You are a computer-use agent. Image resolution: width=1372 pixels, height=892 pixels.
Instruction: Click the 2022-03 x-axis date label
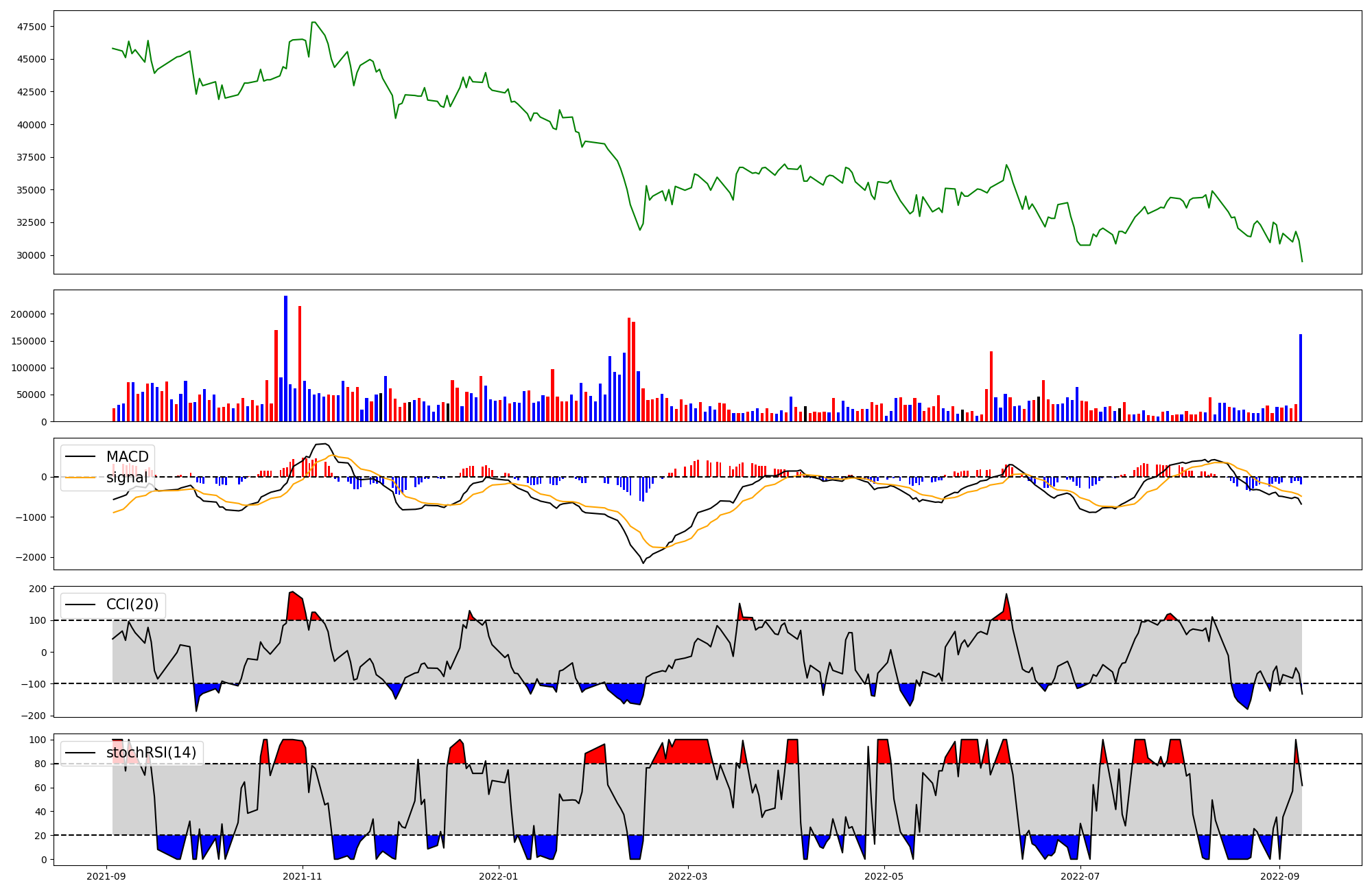tap(687, 876)
